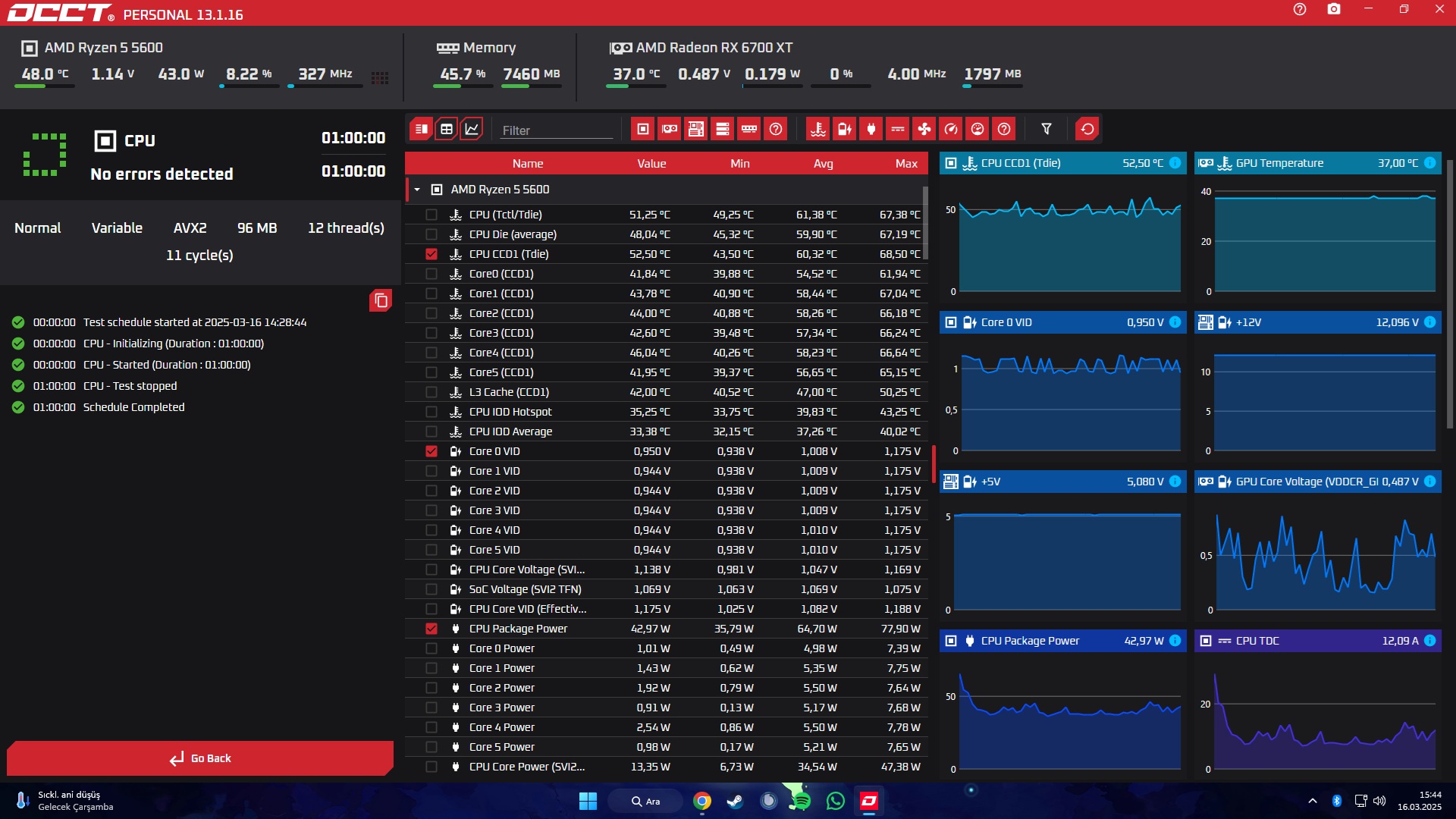The height and width of the screenshot is (819, 1456).
Task: Sort by the Name column header
Action: coord(527,164)
